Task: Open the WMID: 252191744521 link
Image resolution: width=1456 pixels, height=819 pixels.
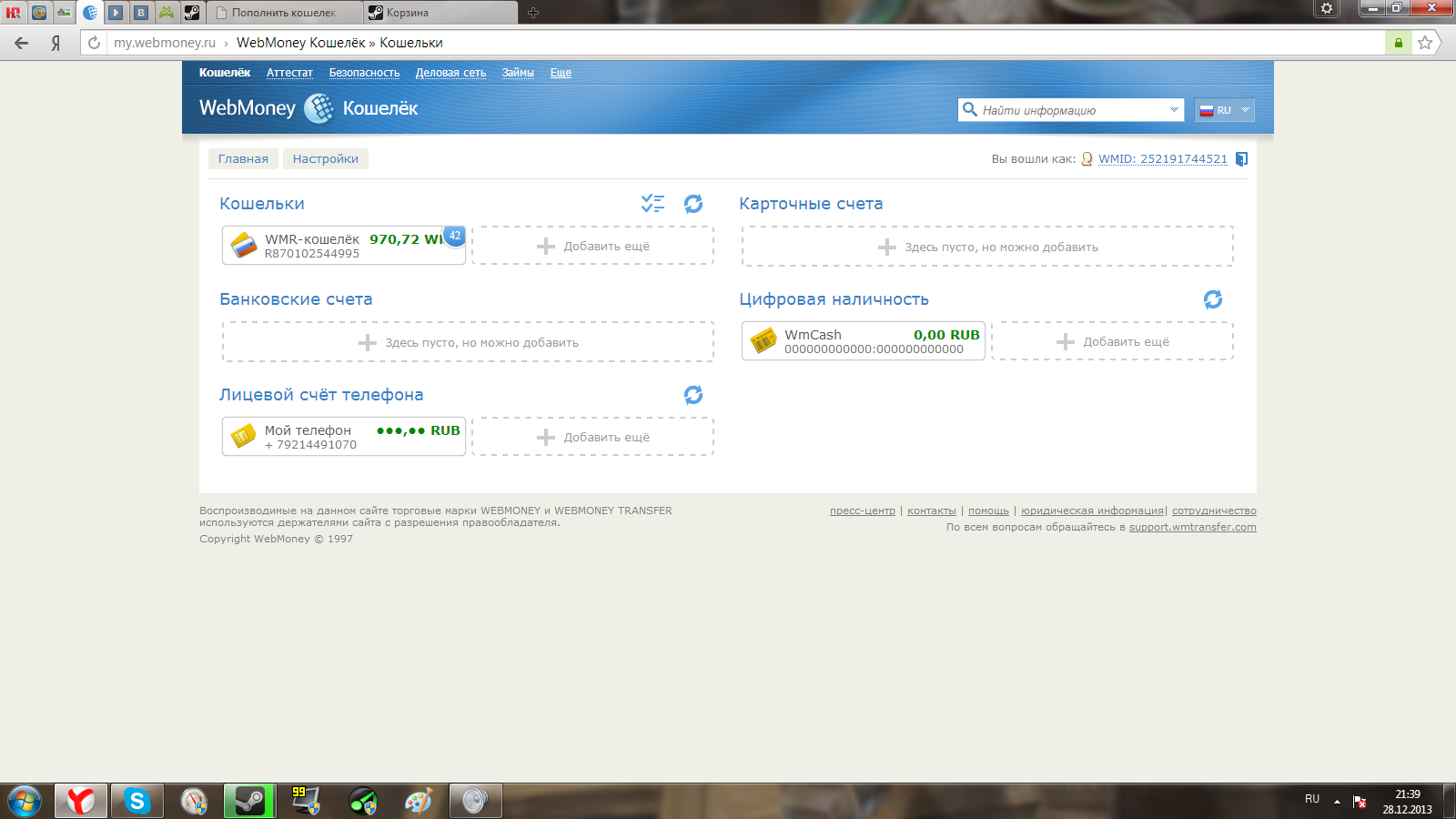Action: 1163,159
